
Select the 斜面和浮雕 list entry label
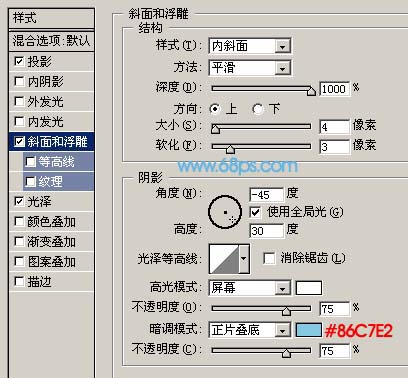(57, 142)
